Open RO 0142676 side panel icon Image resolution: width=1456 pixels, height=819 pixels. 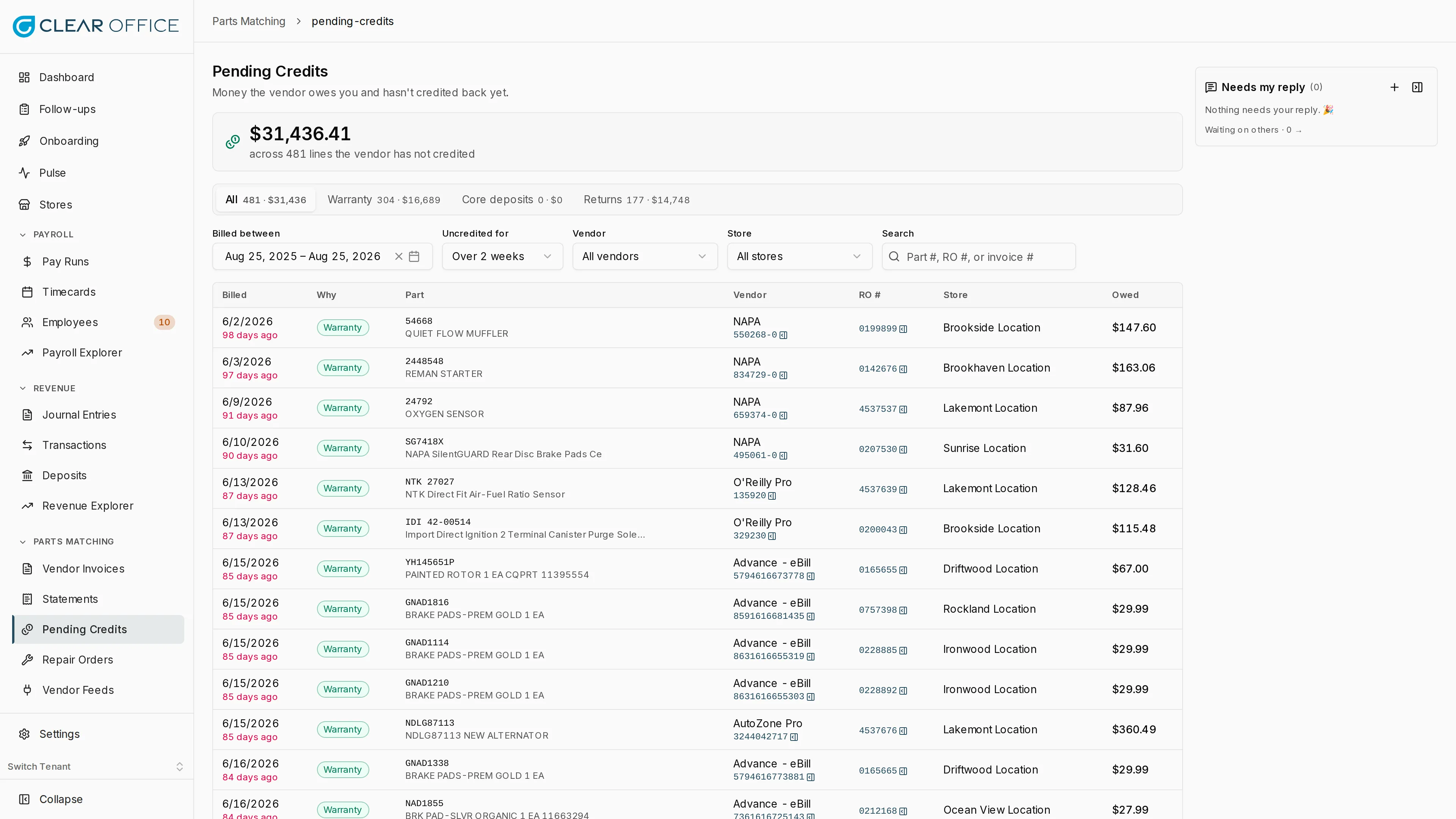pyautogui.click(x=903, y=369)
